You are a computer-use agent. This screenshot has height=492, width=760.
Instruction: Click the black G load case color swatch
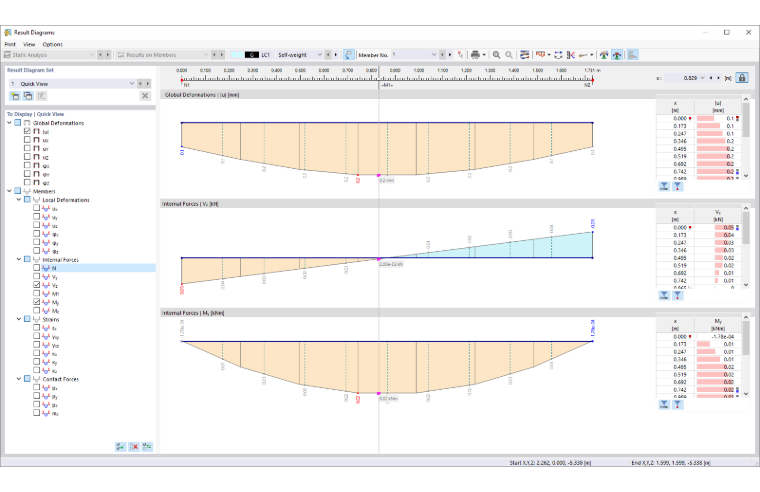pyautogui.click(x=252, y=55)
